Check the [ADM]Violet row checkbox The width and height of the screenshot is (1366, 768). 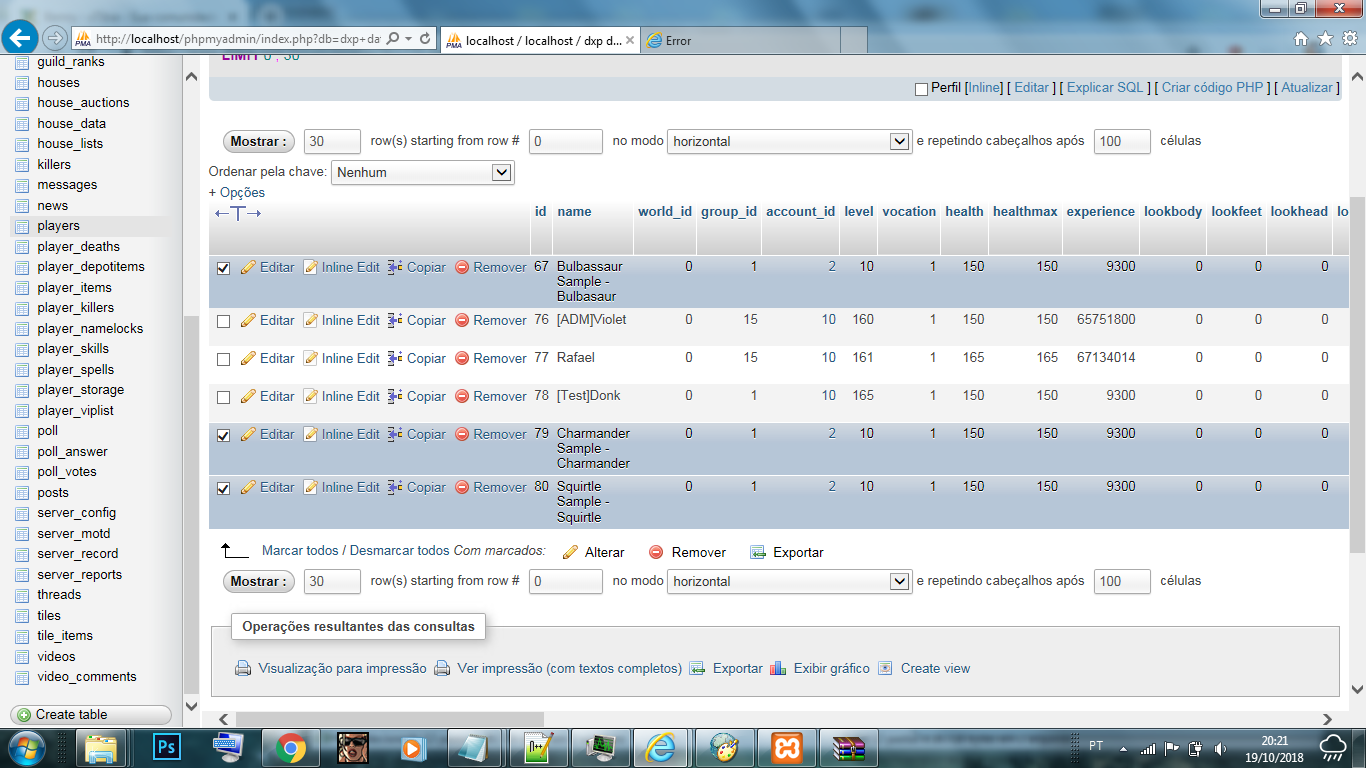tap(223, 321)
